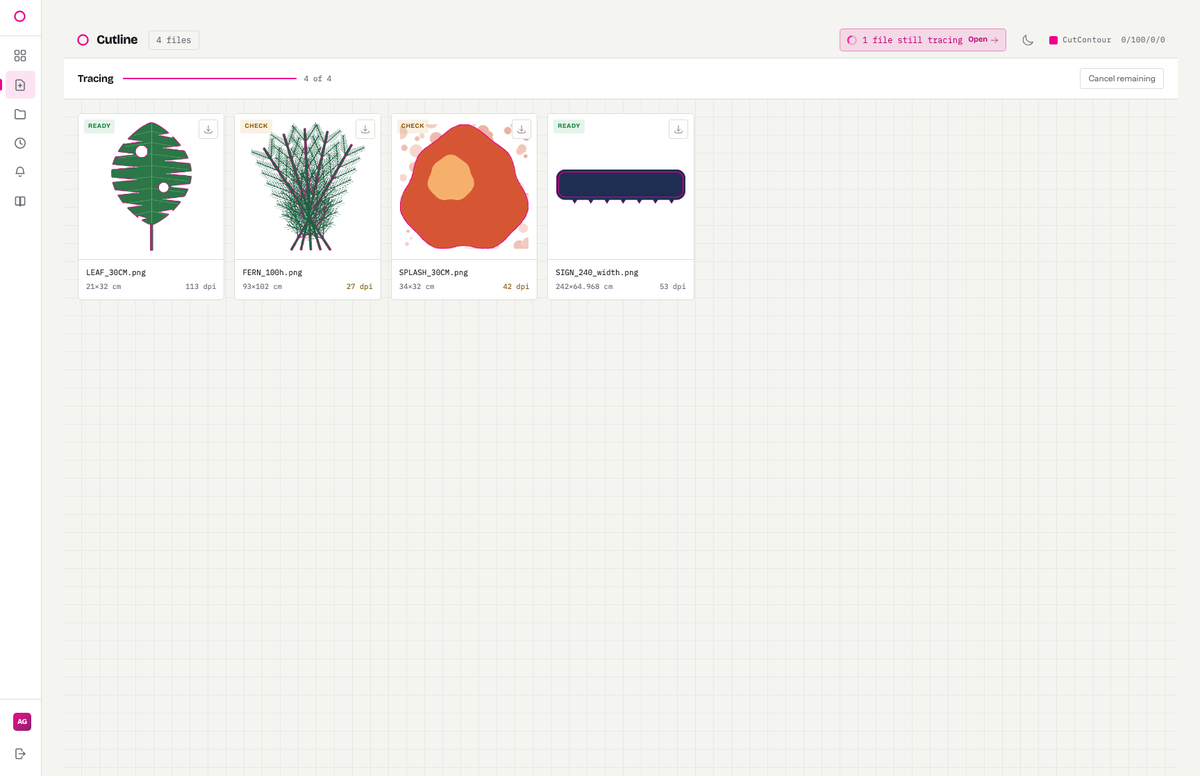The image size is (1200, 776).
Task: Click the log out icon in sidebar
Action: [20, 753]
